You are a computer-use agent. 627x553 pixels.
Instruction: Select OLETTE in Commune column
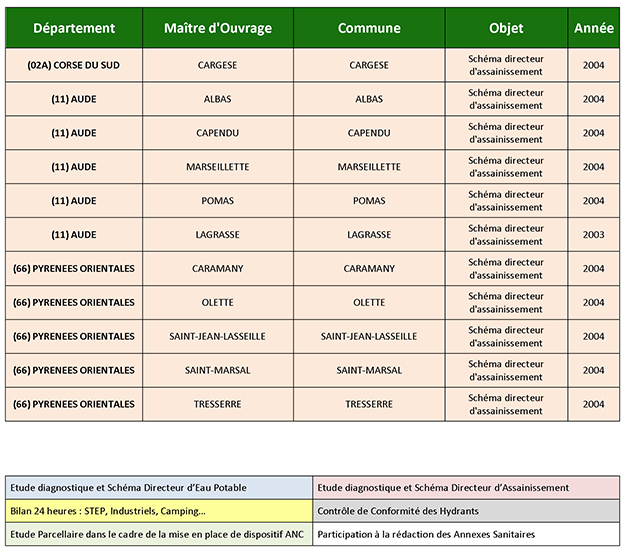pyautogui.click(x=369, y=303)
